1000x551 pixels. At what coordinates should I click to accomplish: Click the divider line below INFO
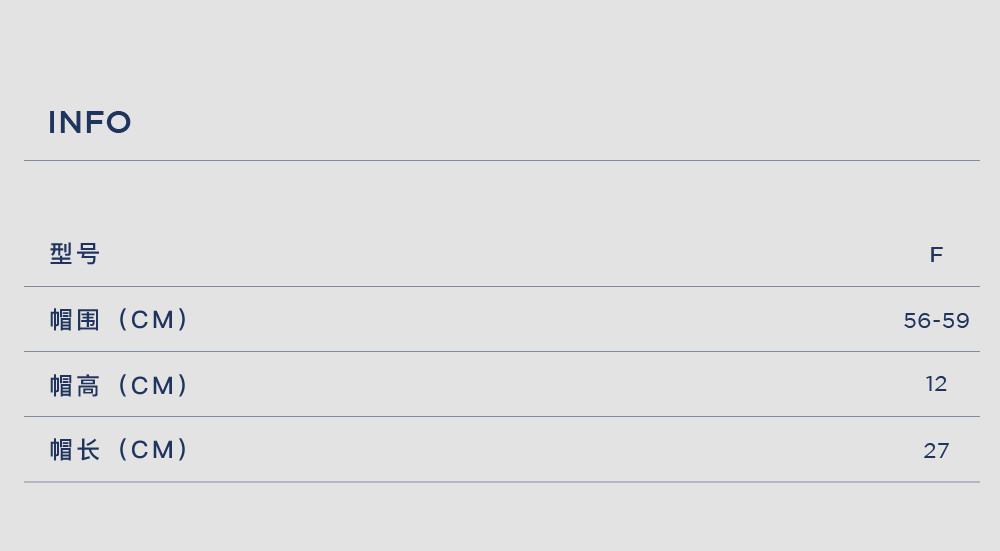[502, 161]
